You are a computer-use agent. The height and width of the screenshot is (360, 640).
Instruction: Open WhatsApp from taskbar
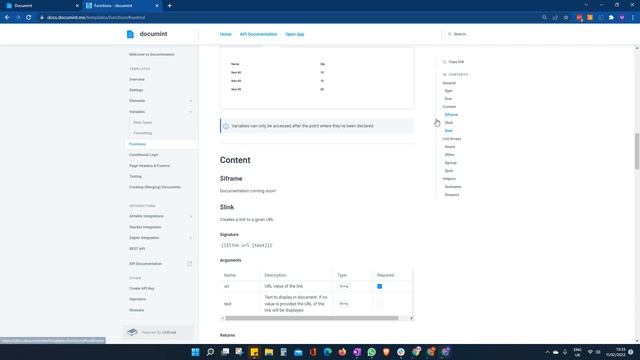[x=371, y=352]
